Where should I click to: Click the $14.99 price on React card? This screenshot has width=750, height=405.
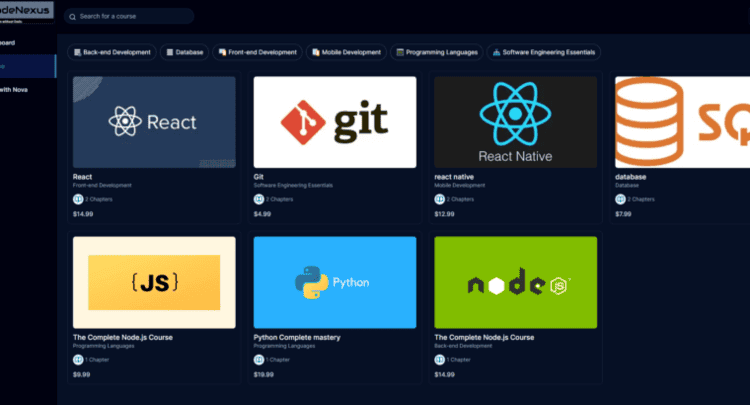pos(83,214)
